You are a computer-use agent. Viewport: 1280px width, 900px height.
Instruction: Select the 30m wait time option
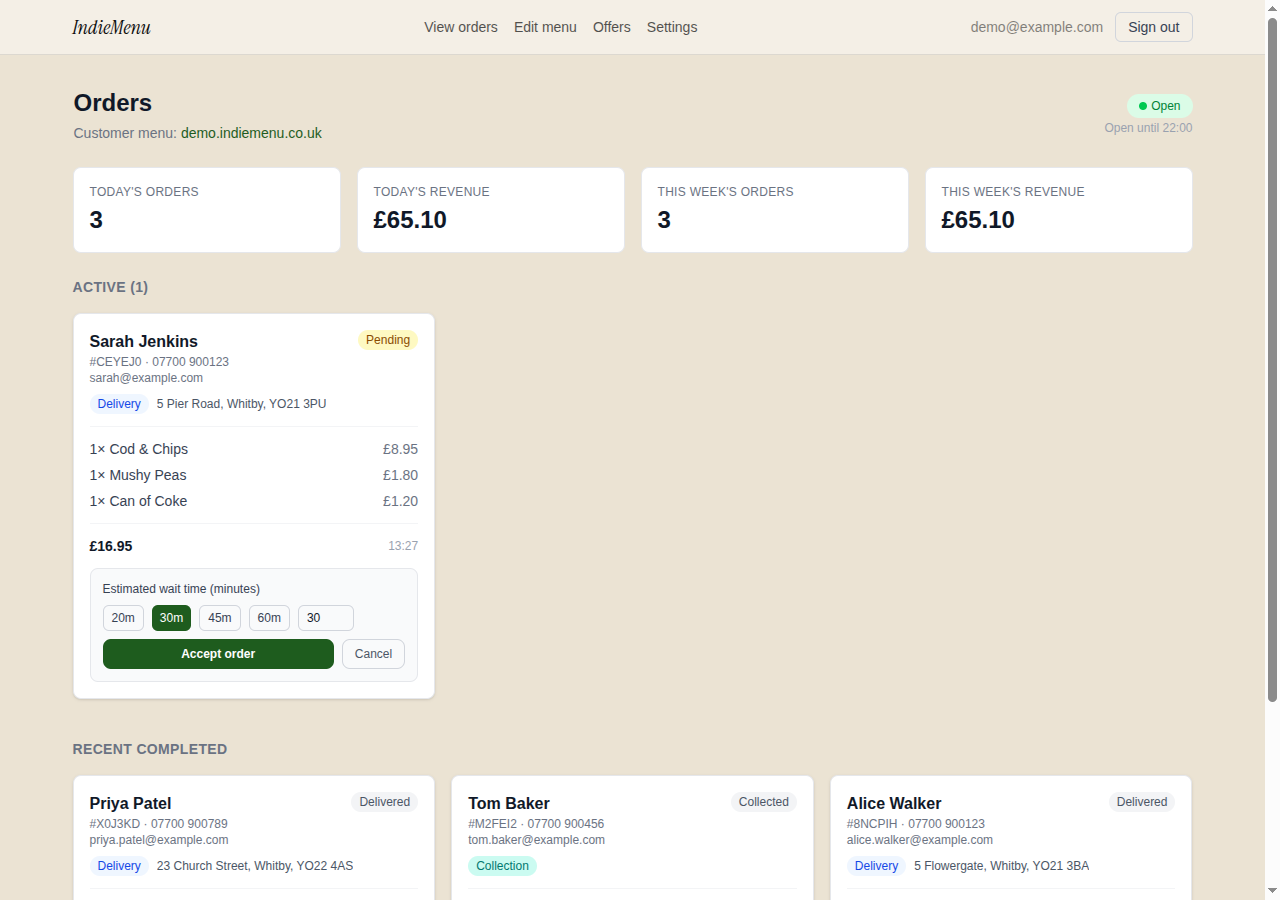tap(171, 618)
